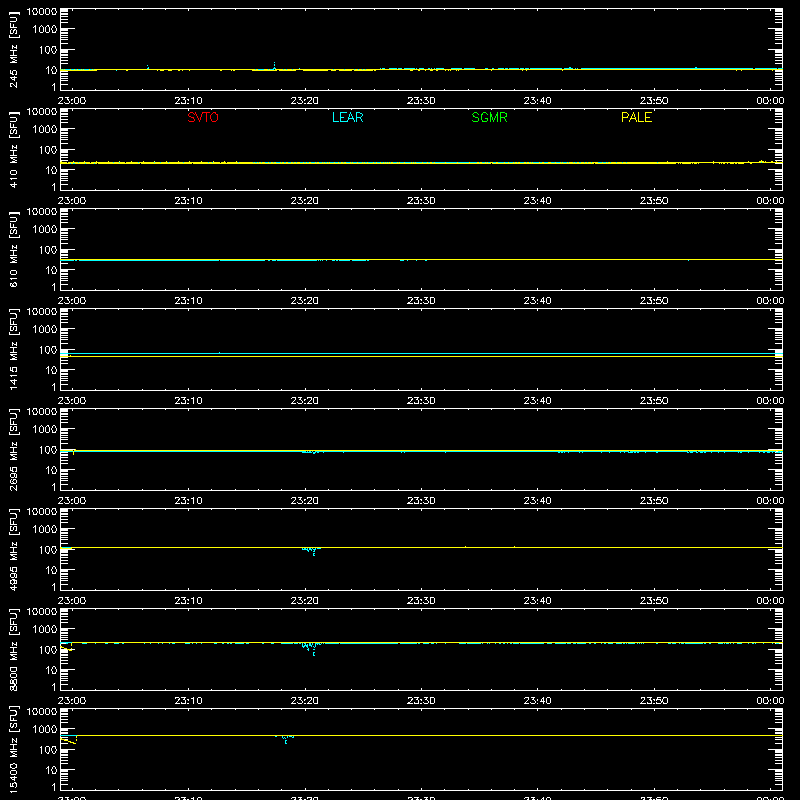Click the 23:10 label under the 4995 MHz panel
The height and width of the screenshot is (800, 800).
point(188,601)
